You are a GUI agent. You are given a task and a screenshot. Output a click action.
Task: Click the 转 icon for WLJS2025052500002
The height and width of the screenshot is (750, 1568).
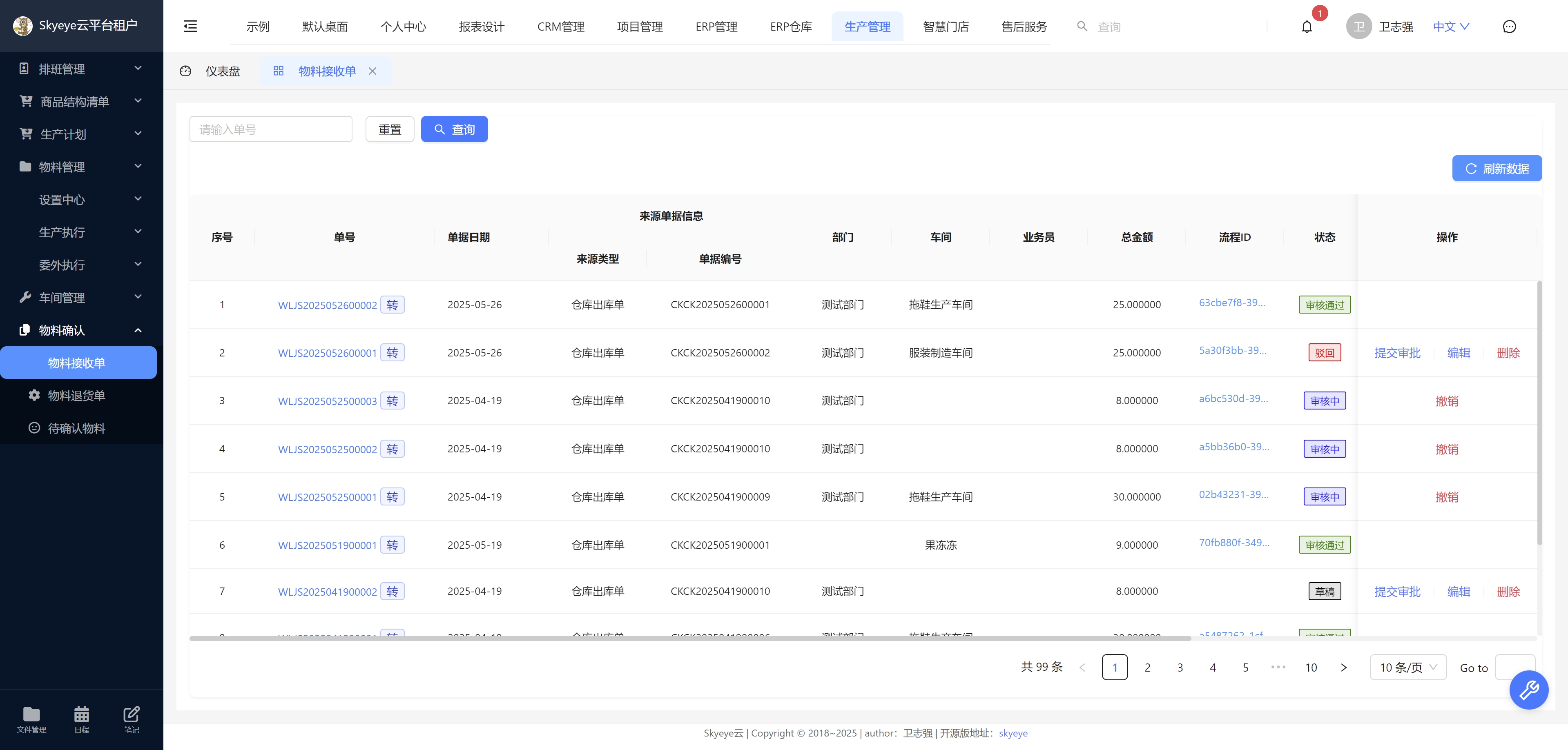392,449
